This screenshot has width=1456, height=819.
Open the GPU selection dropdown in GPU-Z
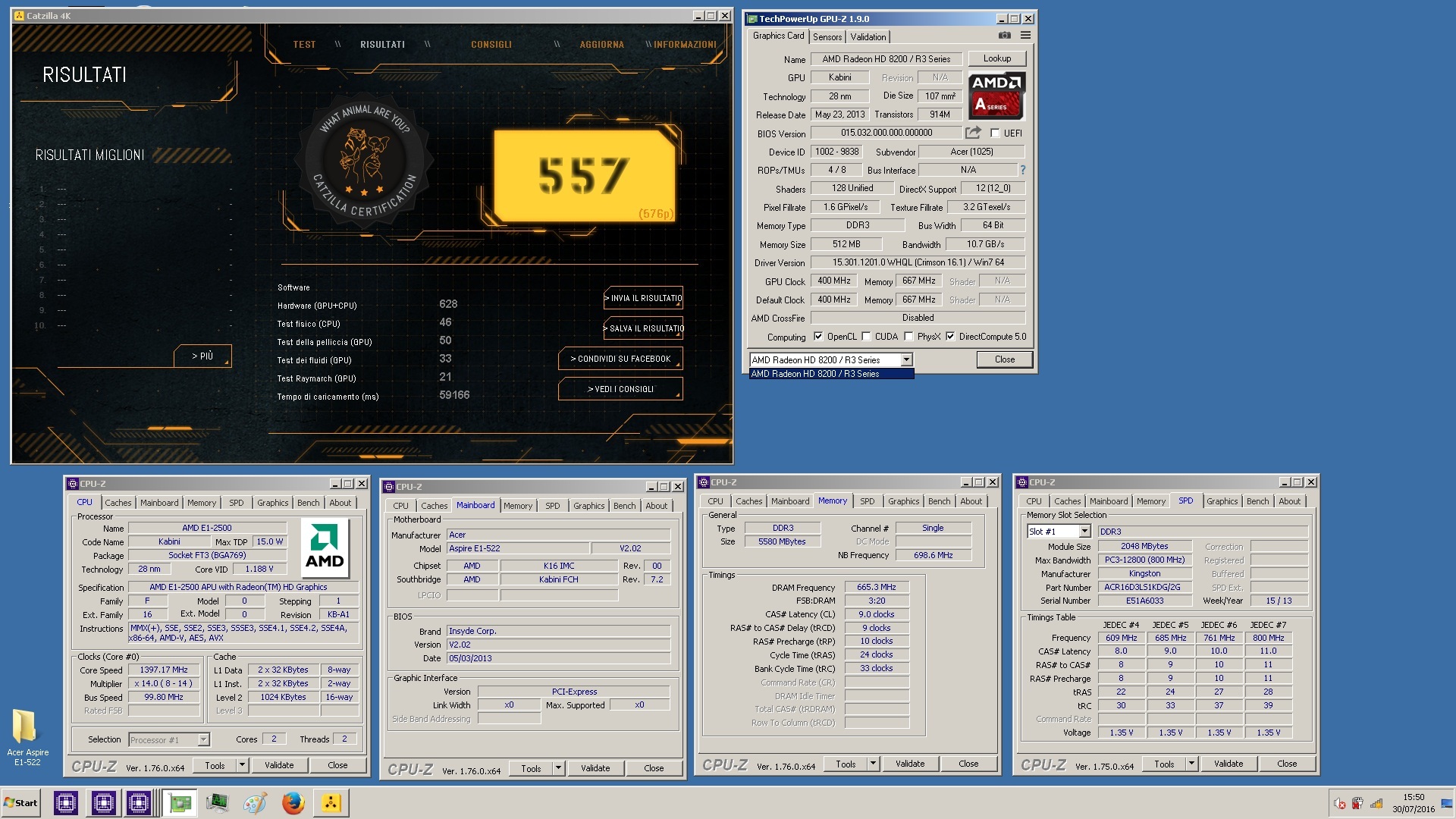click(x=906, y=359)
